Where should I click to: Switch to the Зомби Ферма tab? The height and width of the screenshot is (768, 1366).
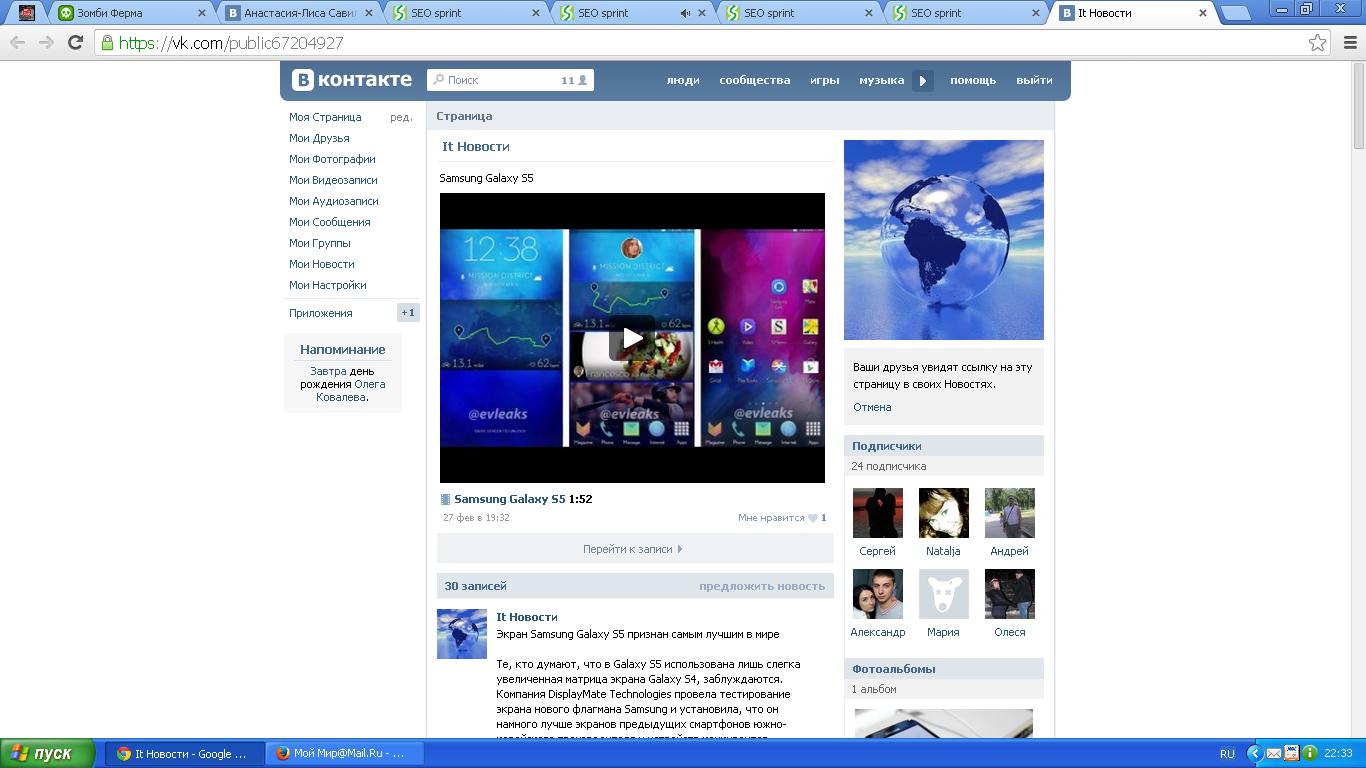(x=131, y=13)
